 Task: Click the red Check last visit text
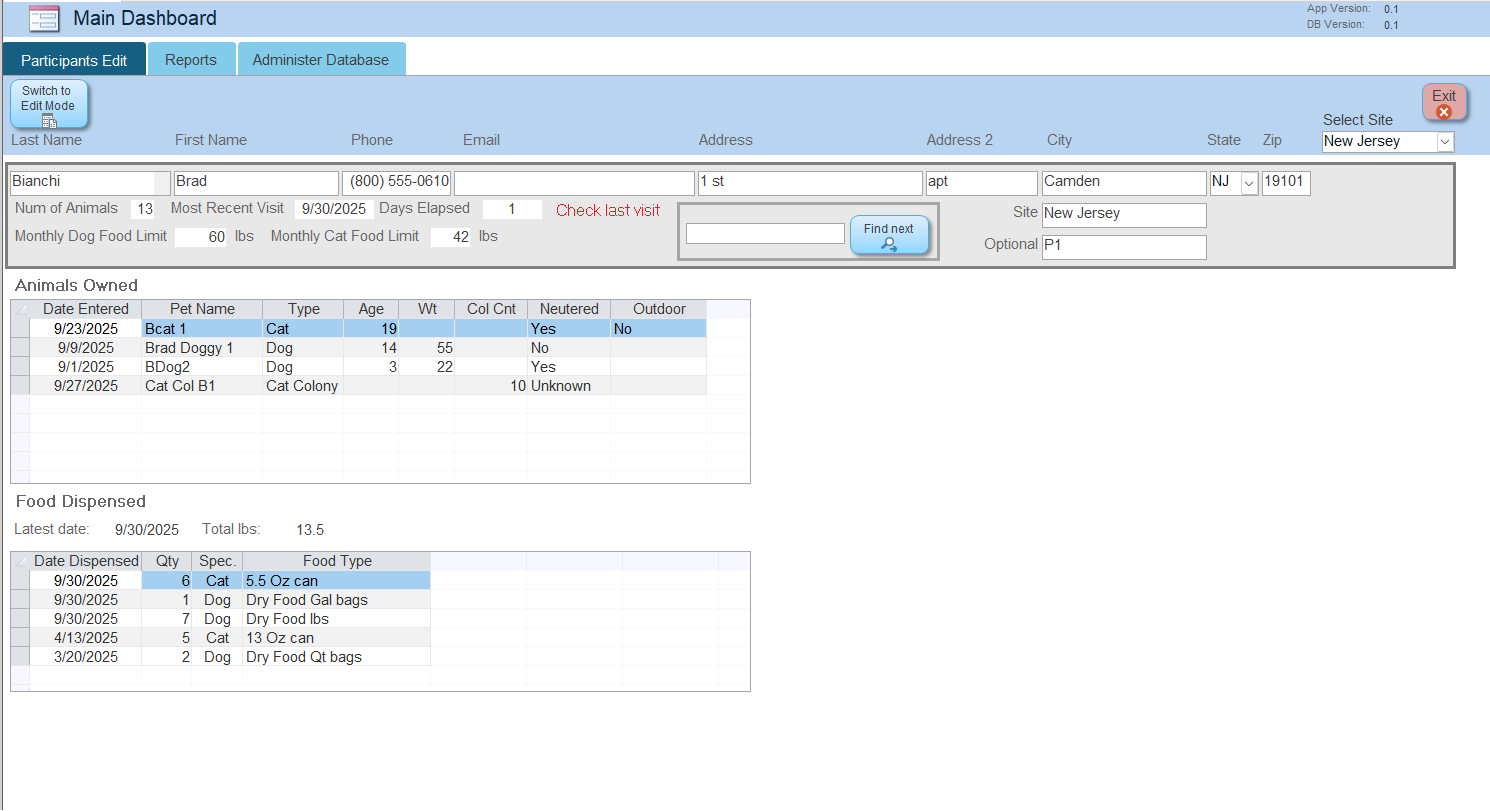608,210
